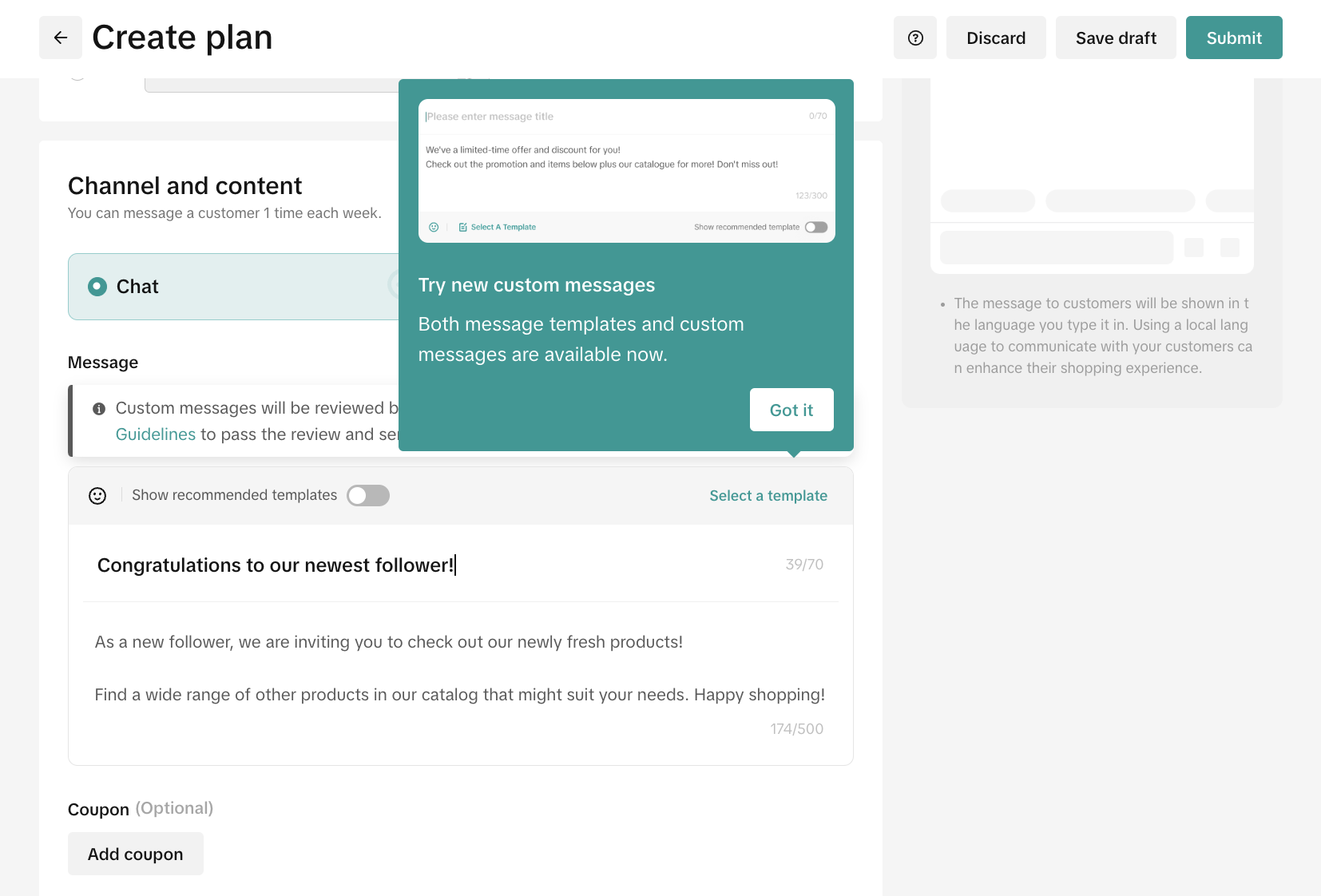Open the help question mark icon

[x=915, y=38]
